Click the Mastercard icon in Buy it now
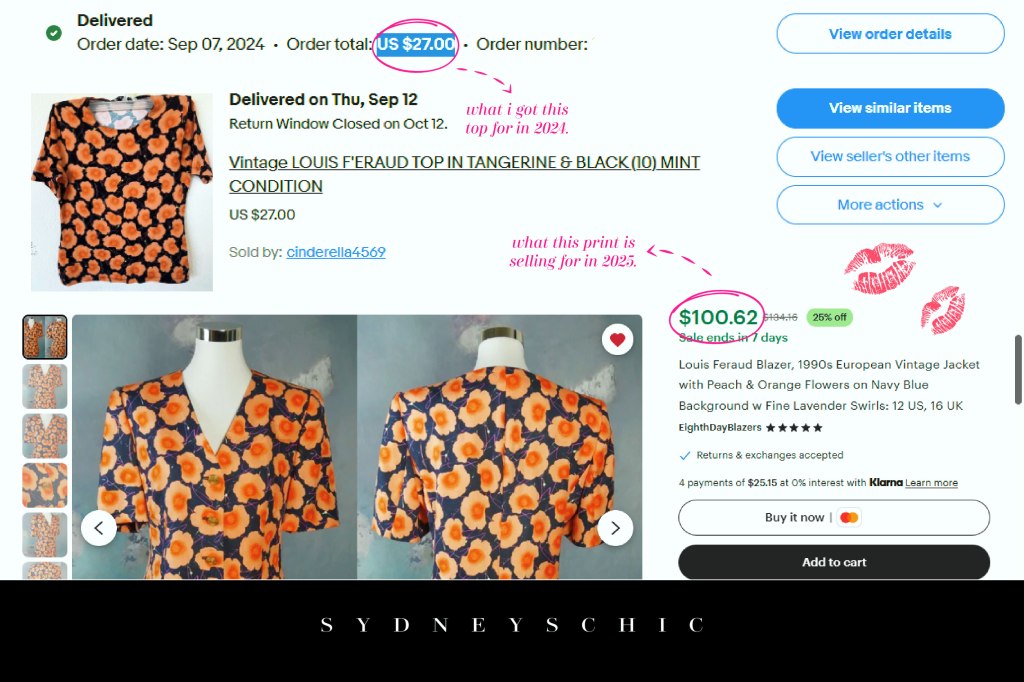Image resolution: width=1024 pixels, height=682 pixels. click(x=849, y=517)
